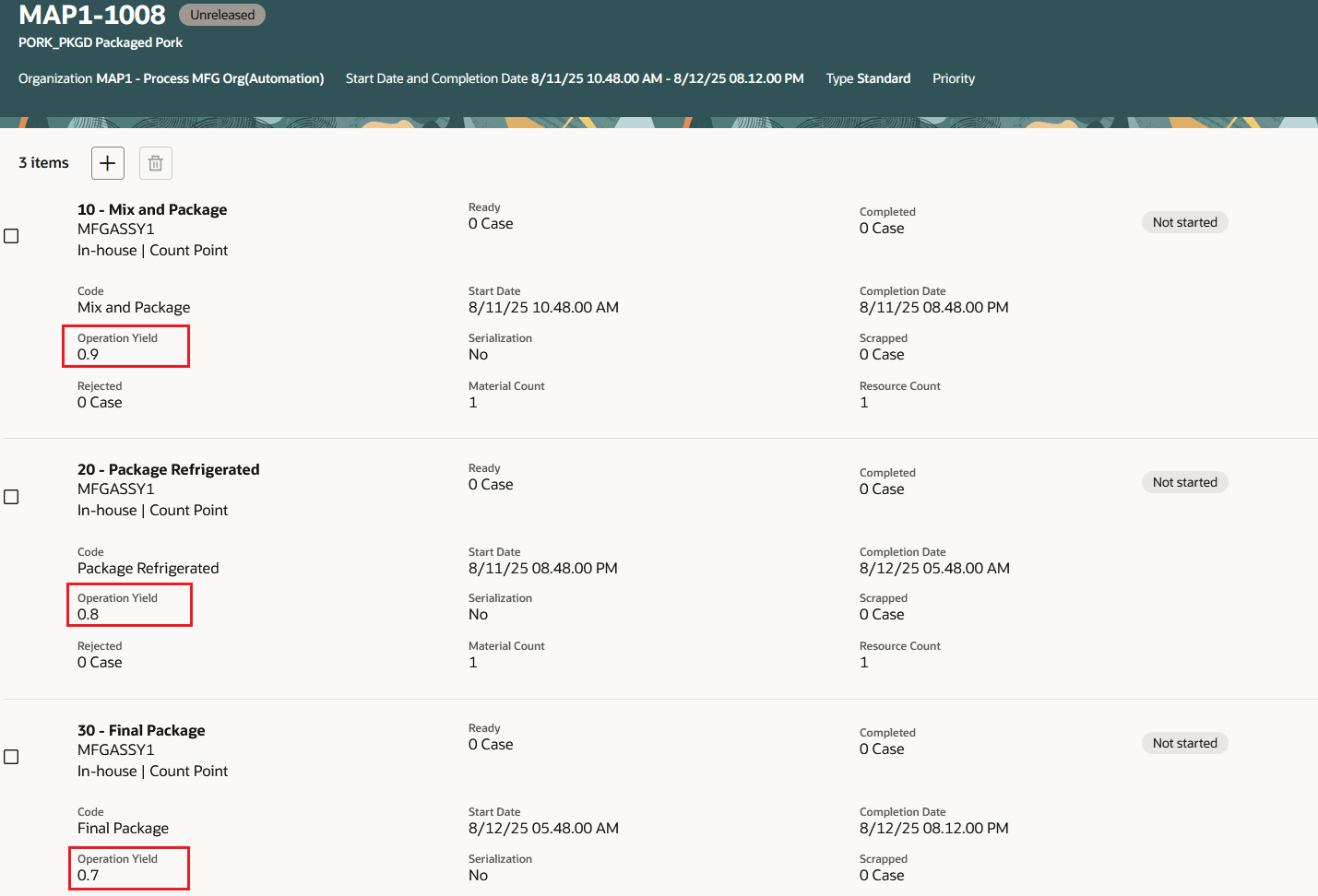Click Scrapped 0 Case for Final Package
Viewport: 1318px width, 896px height.
pos(884,868)
